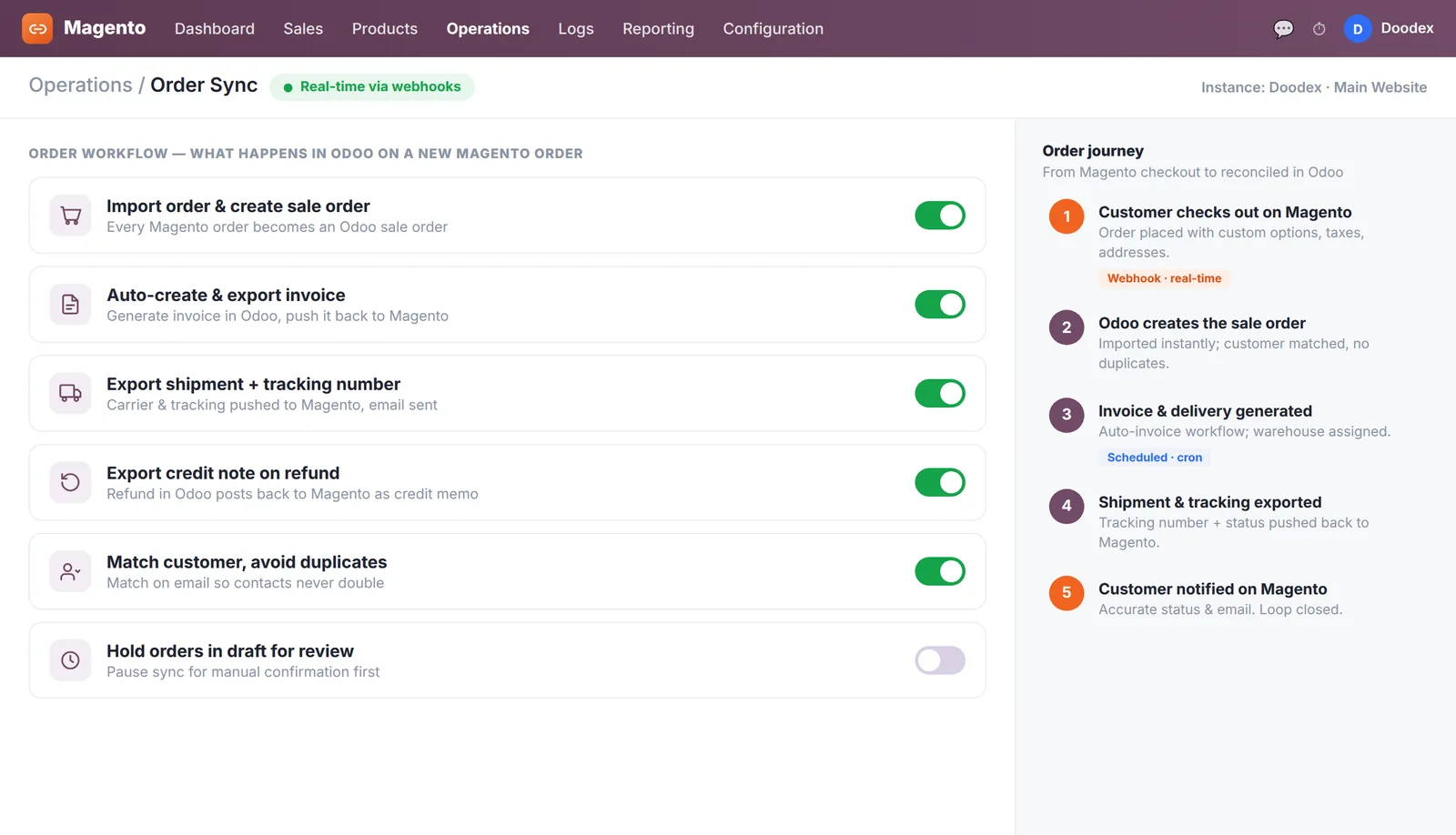The image size is (1456, 835).
Task: Click the Magento link logo icon
Action: 37,28
